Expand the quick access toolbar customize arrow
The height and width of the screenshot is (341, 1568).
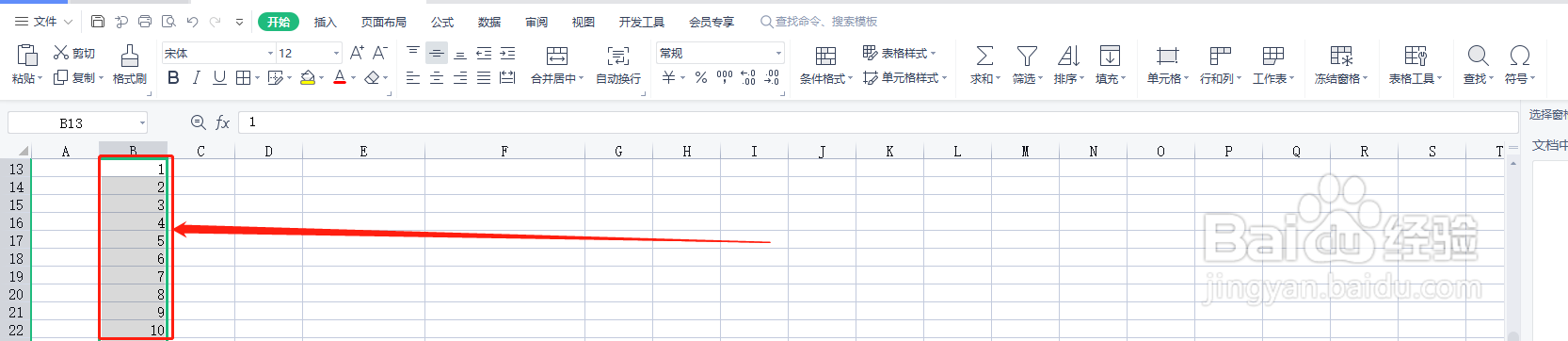tap(239, 21)
